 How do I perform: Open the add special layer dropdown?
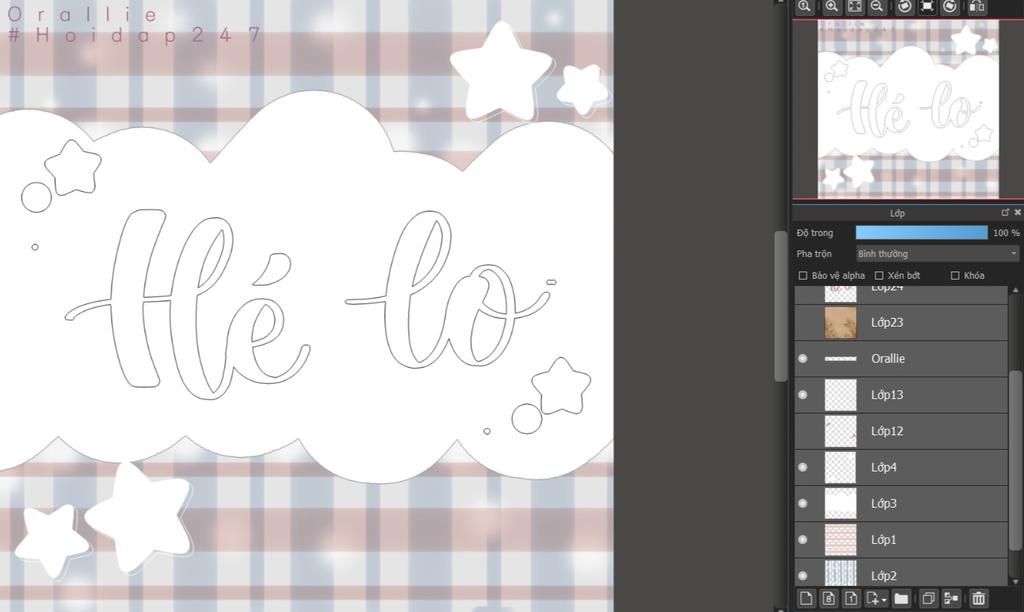[x=876, y=598]
